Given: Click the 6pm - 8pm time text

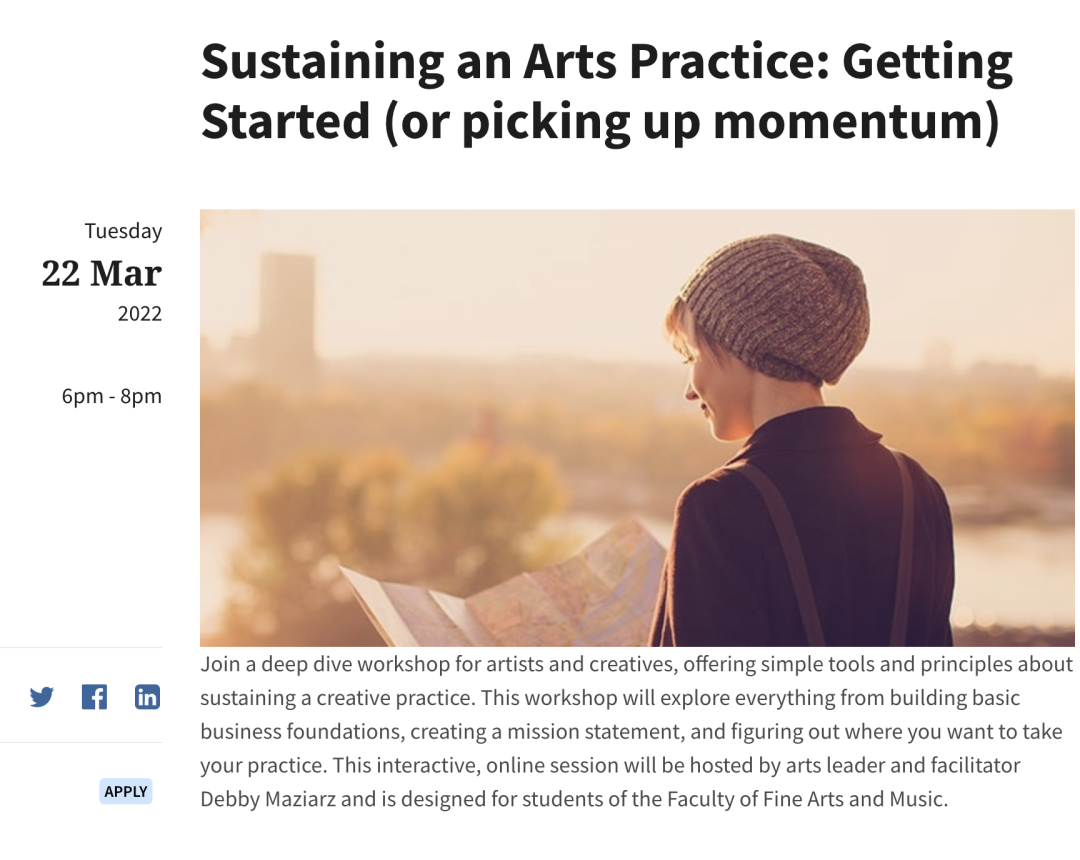Looking at the screenshot, I should tap(112, 396).
